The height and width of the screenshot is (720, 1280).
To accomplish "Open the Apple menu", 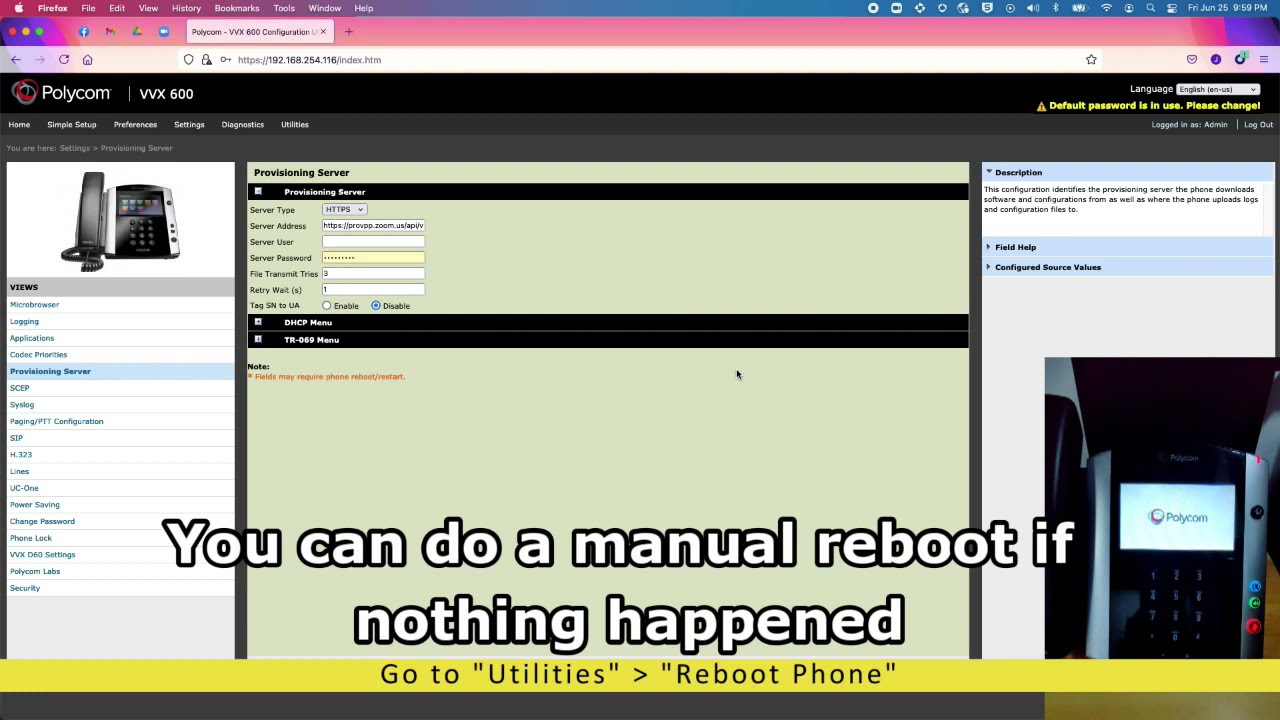I will coord(19,8).
